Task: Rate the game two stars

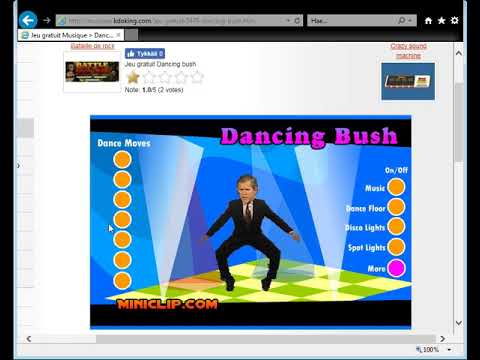Action: (x=149, y=77)
